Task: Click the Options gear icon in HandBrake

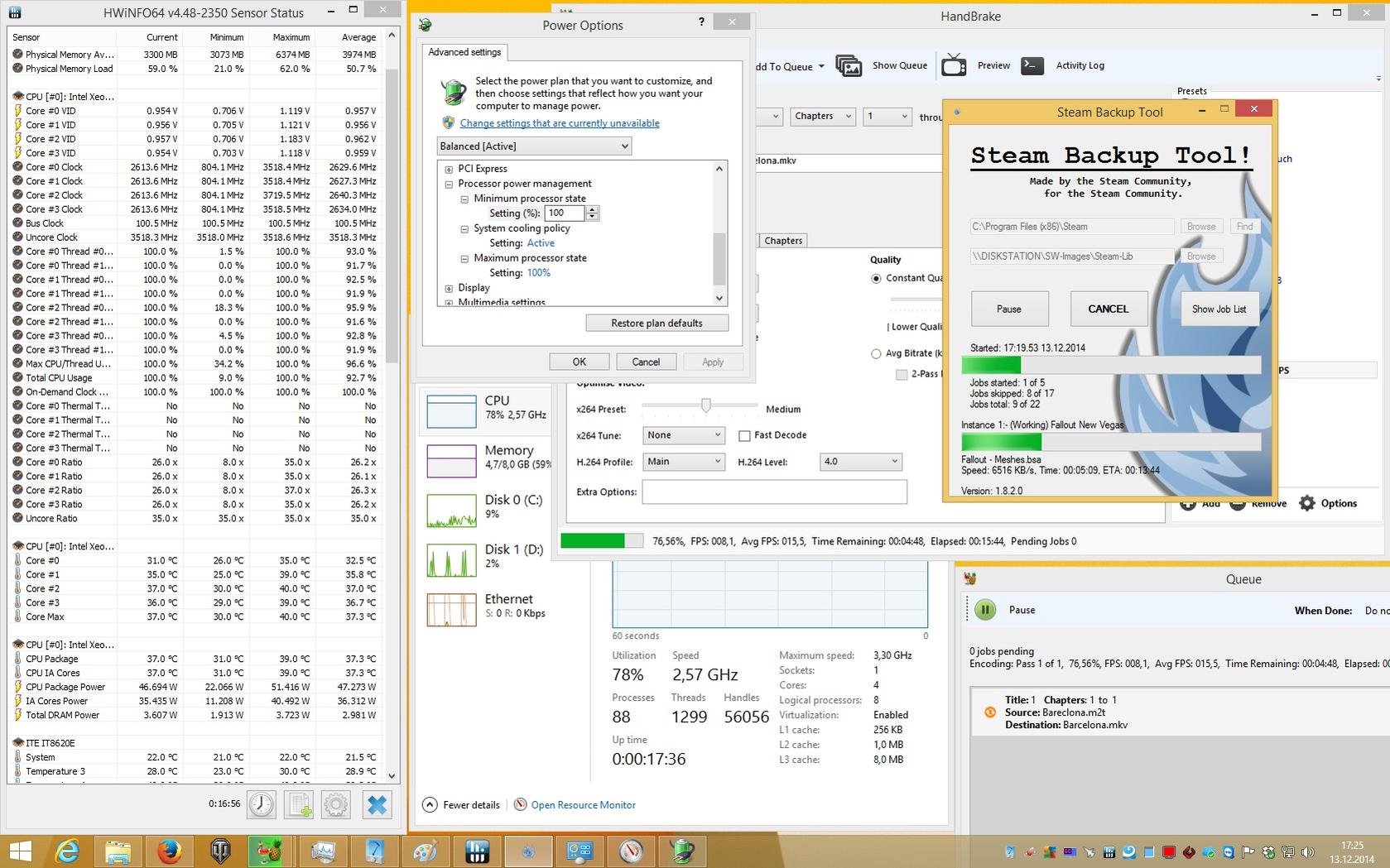Action: tap(1307, 503)
